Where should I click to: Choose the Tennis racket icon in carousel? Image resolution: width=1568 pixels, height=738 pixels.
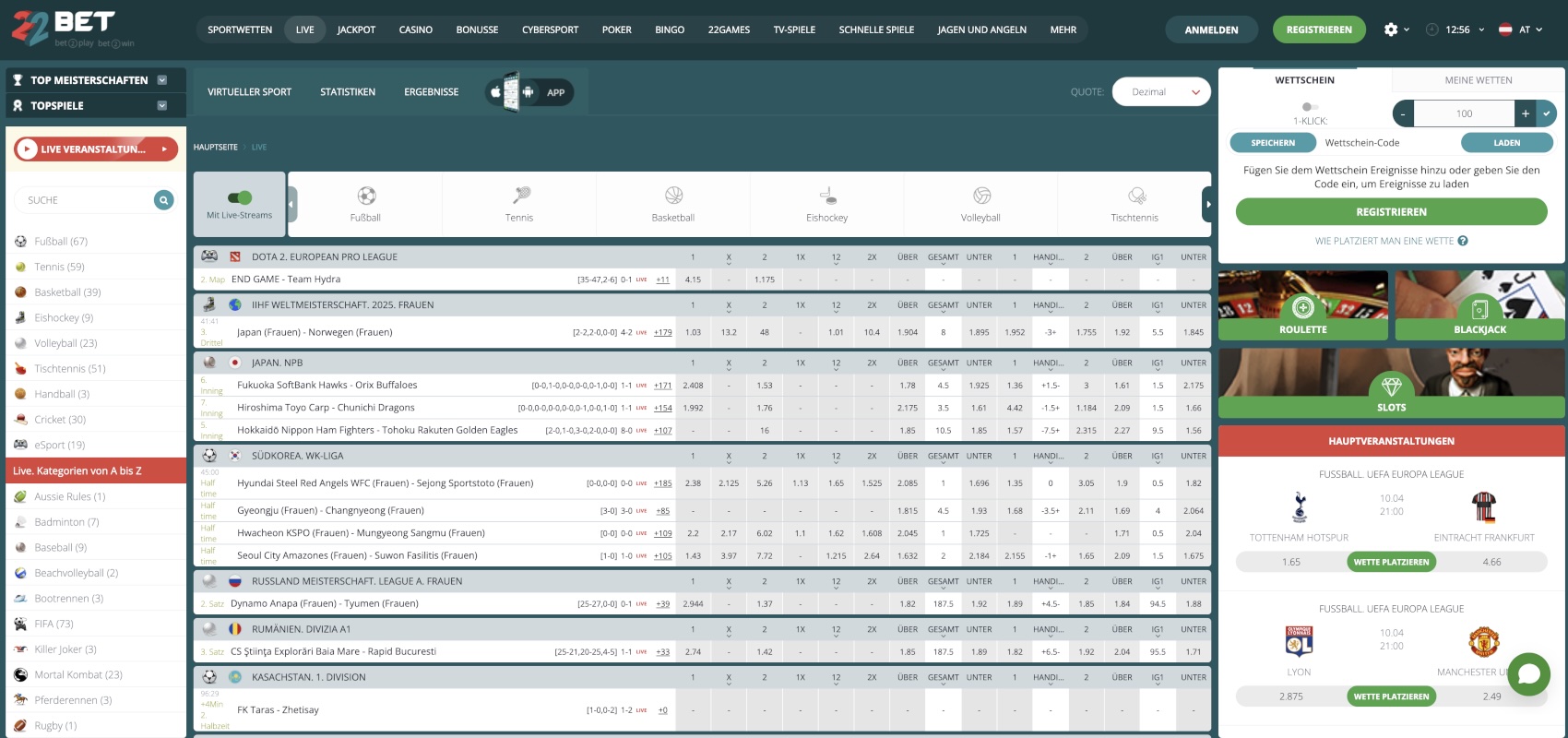(520, 196)
